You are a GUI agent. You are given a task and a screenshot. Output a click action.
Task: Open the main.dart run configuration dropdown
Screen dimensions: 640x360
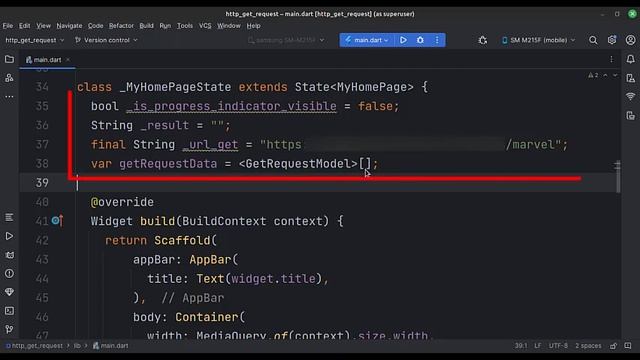tap(367, 40)
